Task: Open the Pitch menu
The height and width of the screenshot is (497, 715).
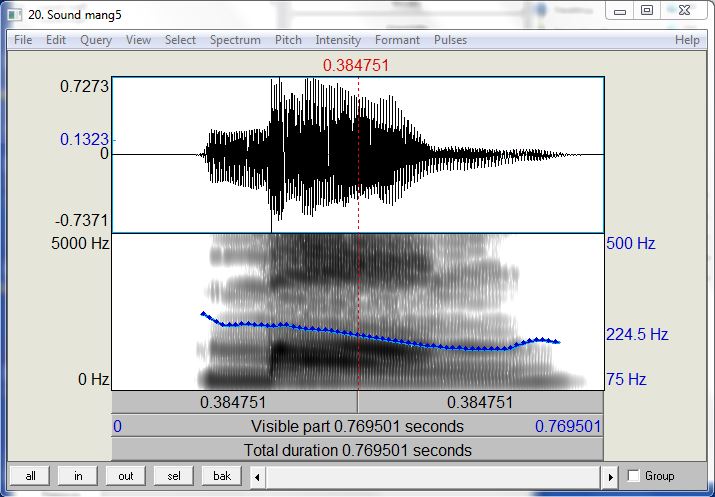Action: [x=288, y=40]
